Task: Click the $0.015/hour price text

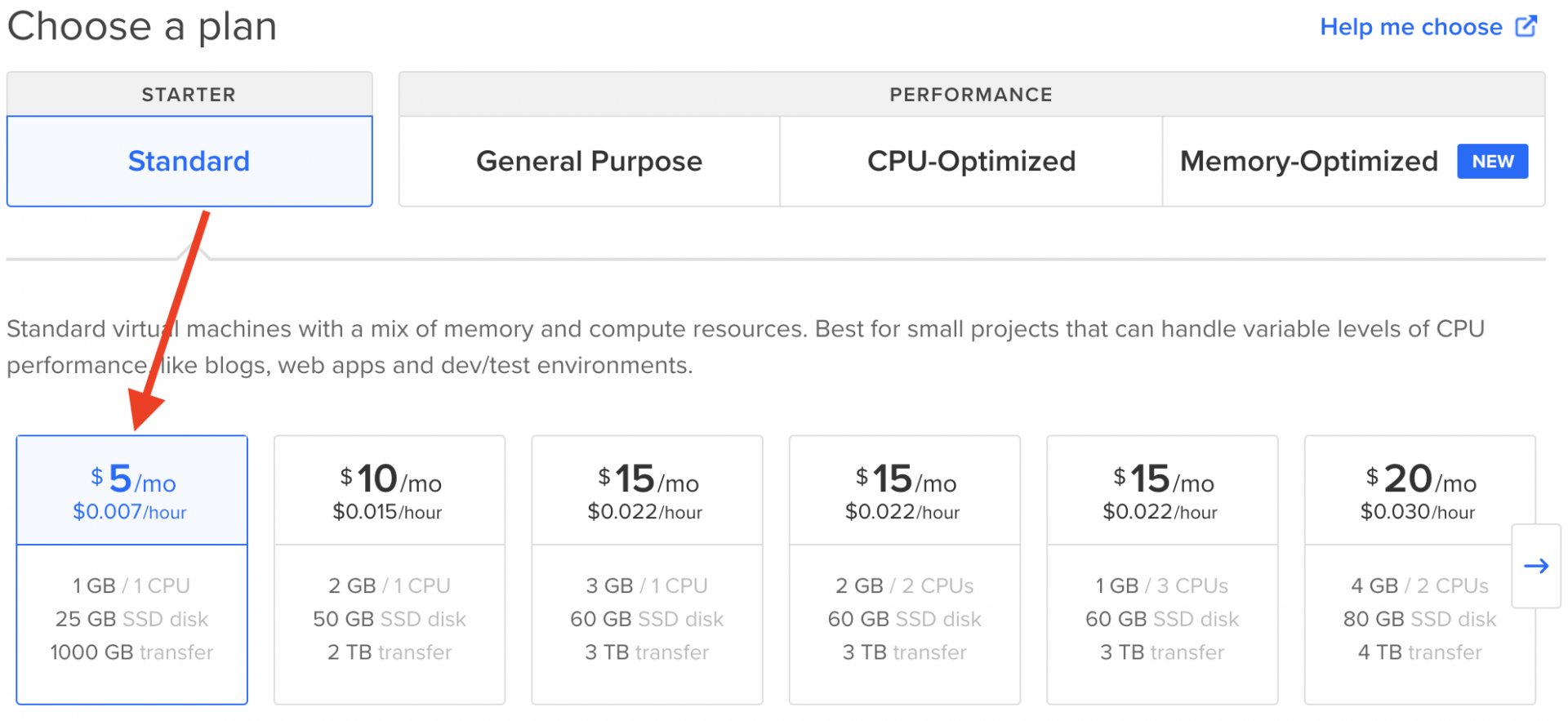Action: tap(387, 512)
